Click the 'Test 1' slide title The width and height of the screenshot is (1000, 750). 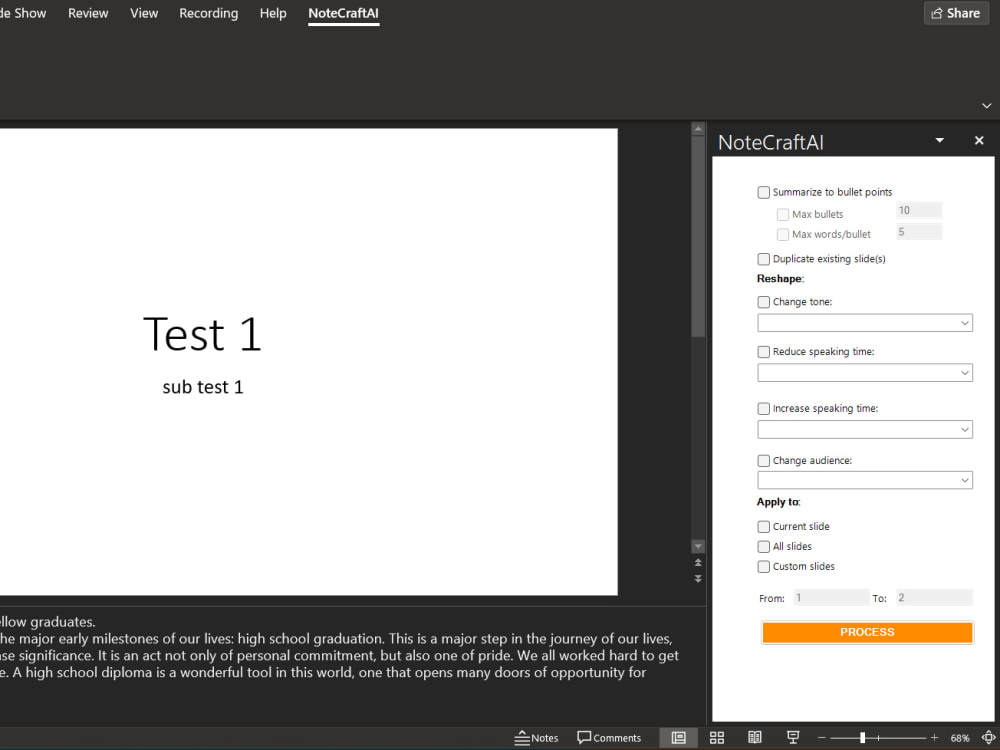pos(203,334)
